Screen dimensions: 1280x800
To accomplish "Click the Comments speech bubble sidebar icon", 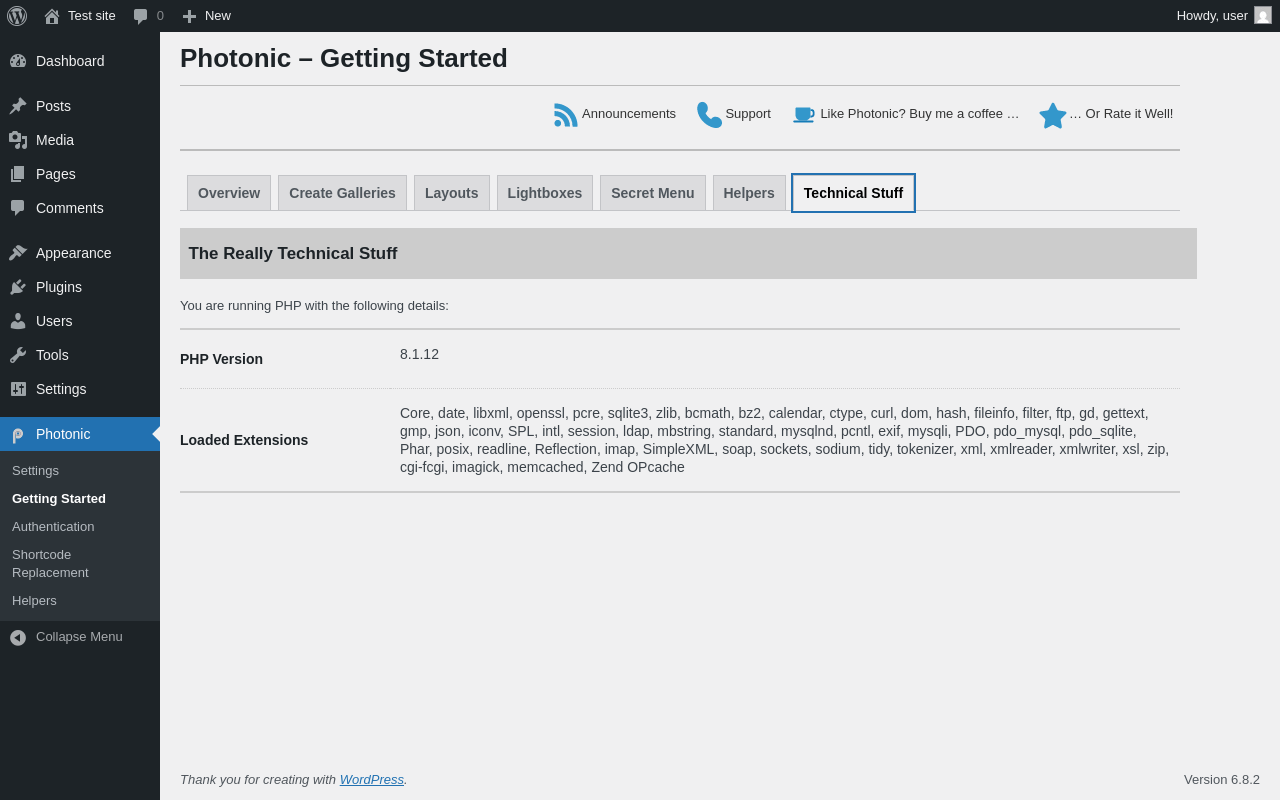I will tap(18, 208).
